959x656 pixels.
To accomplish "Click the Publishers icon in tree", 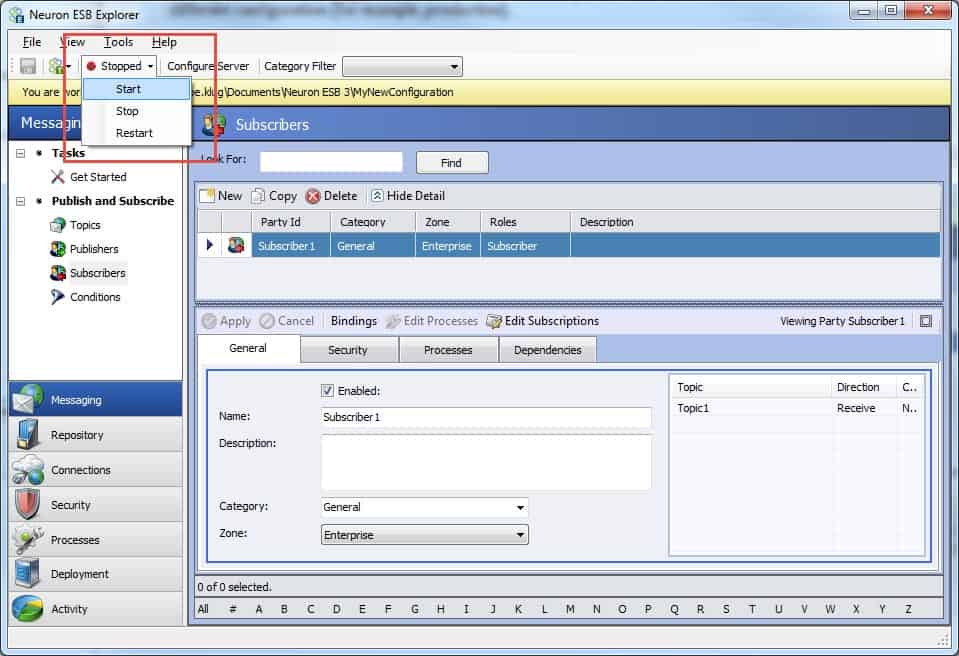I will click(57, 249).
